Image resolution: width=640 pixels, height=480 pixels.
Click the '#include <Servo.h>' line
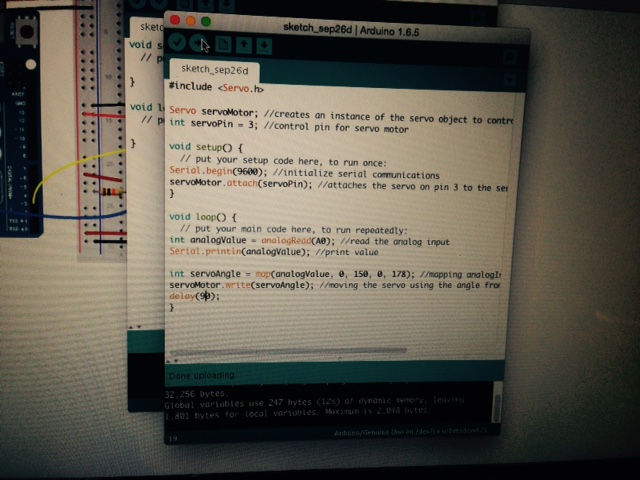coord(216,87)
